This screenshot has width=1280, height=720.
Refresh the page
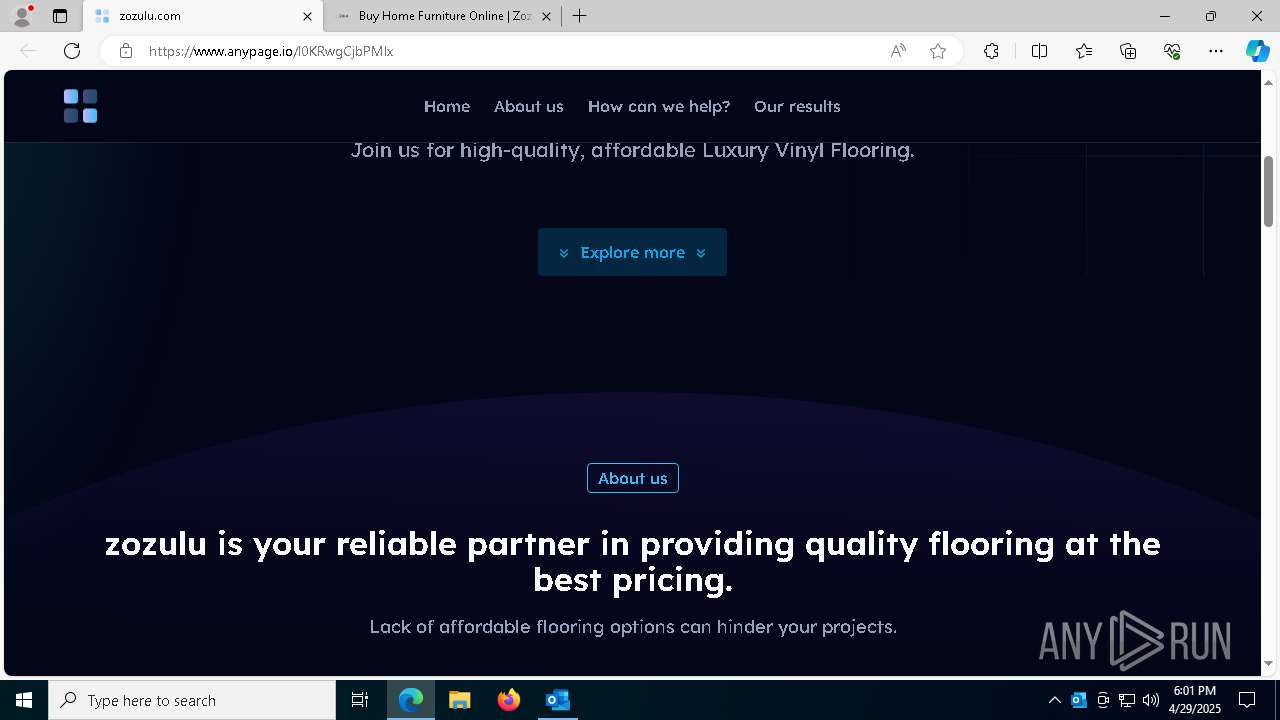pos(72,51)
